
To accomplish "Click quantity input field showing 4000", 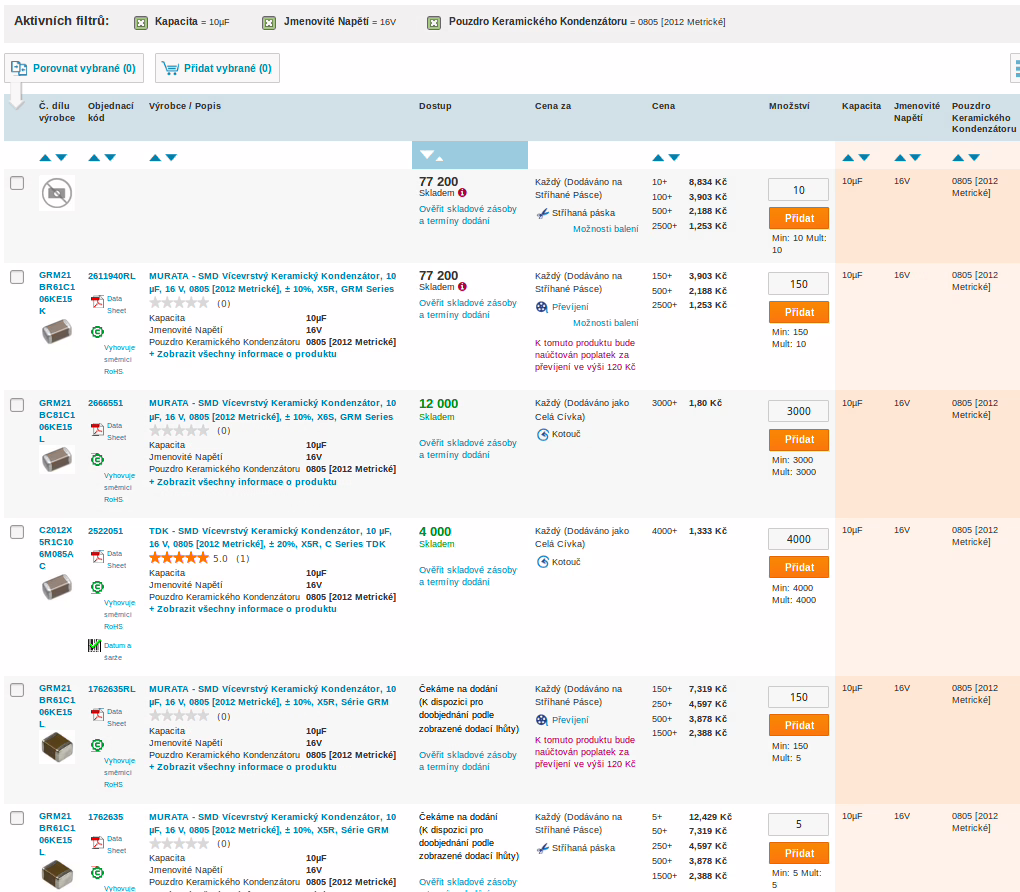I will 798,539.
